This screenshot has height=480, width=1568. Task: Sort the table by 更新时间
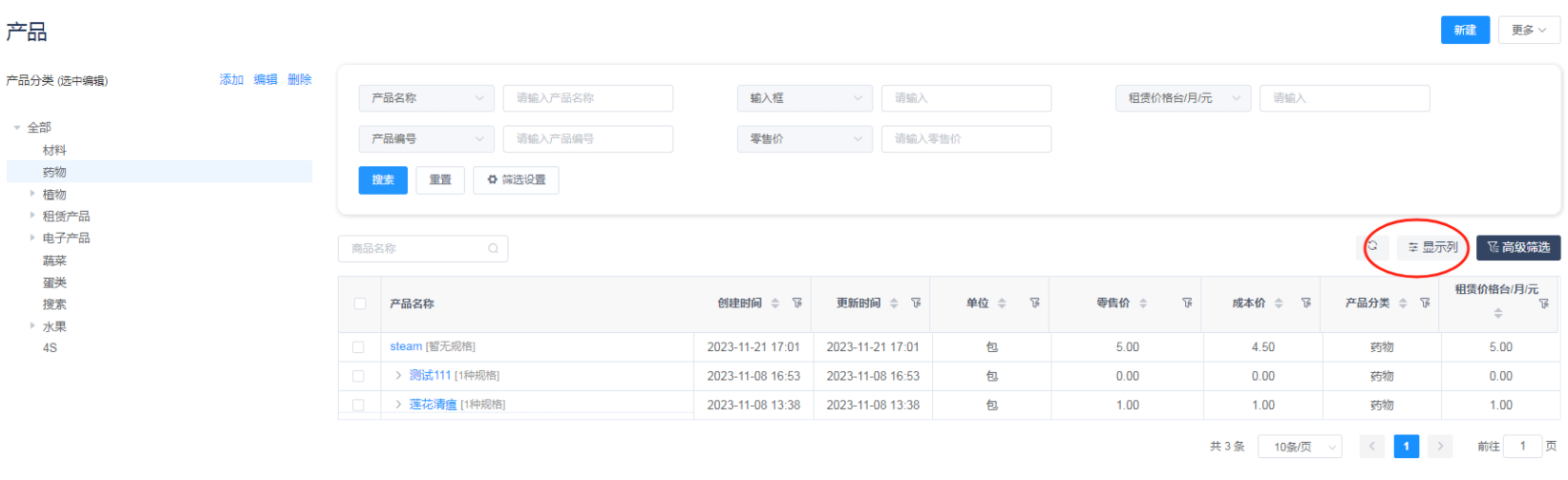tap(894, 303)
